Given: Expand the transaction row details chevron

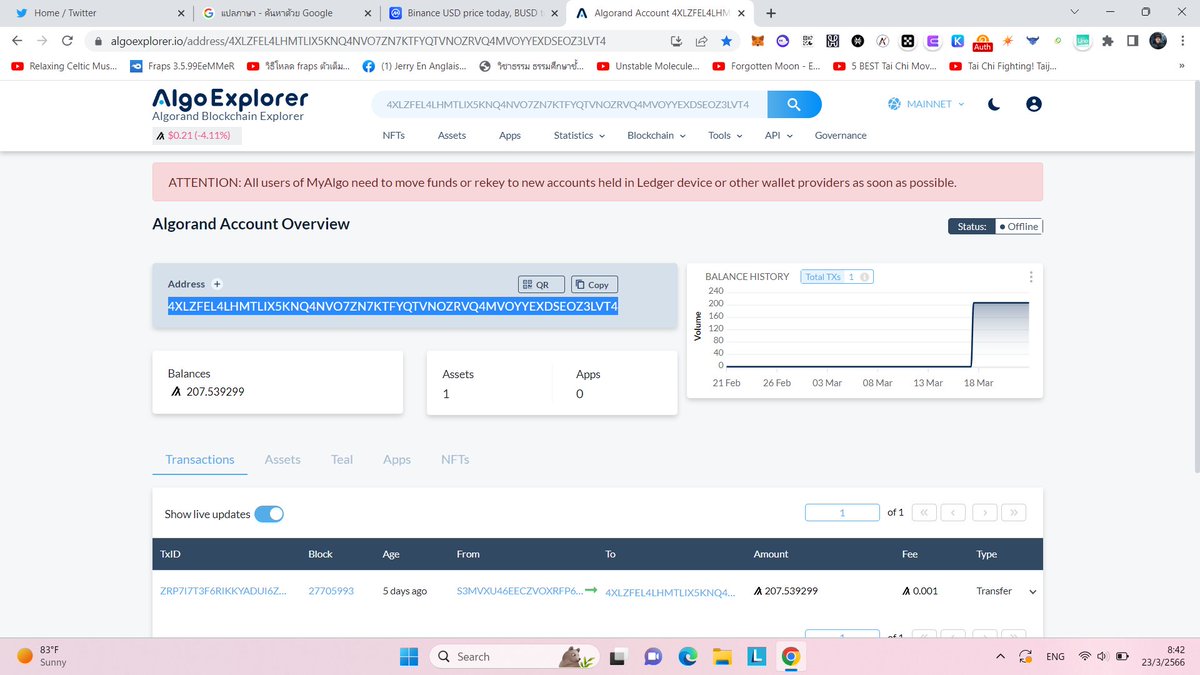Looking at the screenshot, I should (1032, 592).
